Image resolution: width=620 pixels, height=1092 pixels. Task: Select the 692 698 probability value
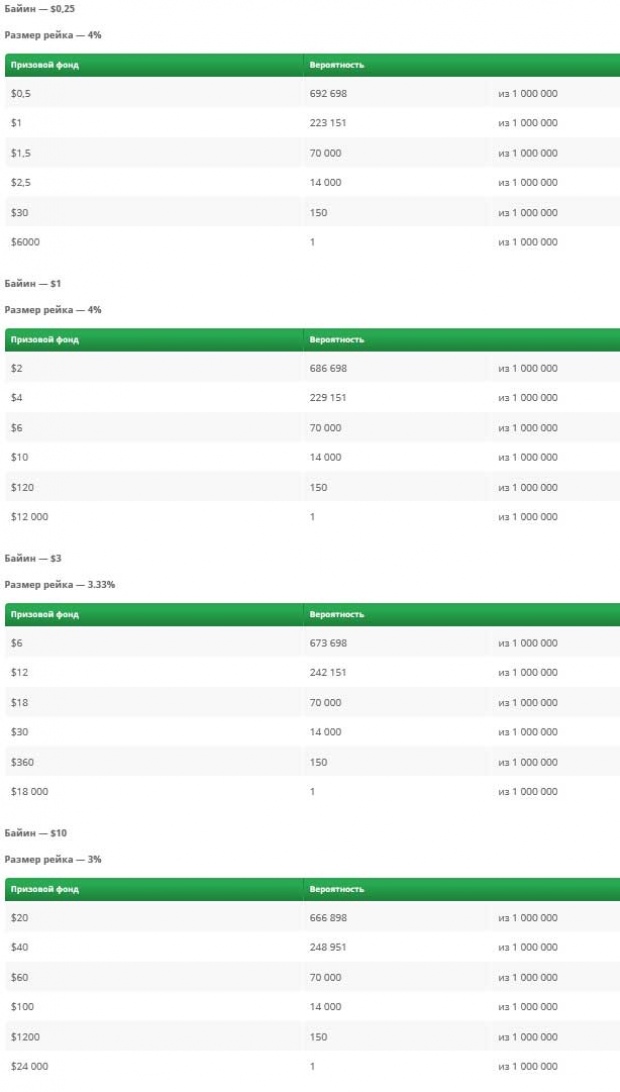click(328, 93)
